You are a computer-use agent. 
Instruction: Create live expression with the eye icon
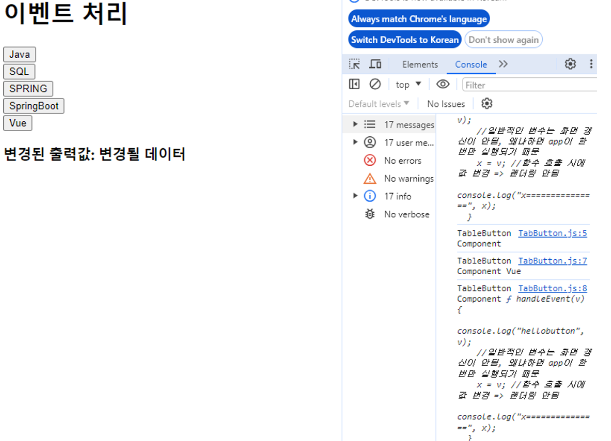pyautogui.click(x=443, y=84)
